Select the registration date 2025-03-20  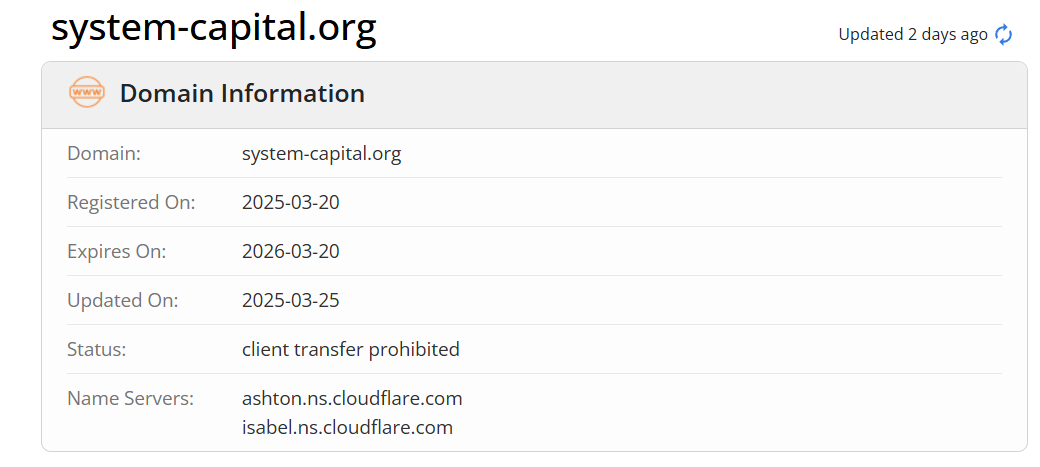click(291, 203)
